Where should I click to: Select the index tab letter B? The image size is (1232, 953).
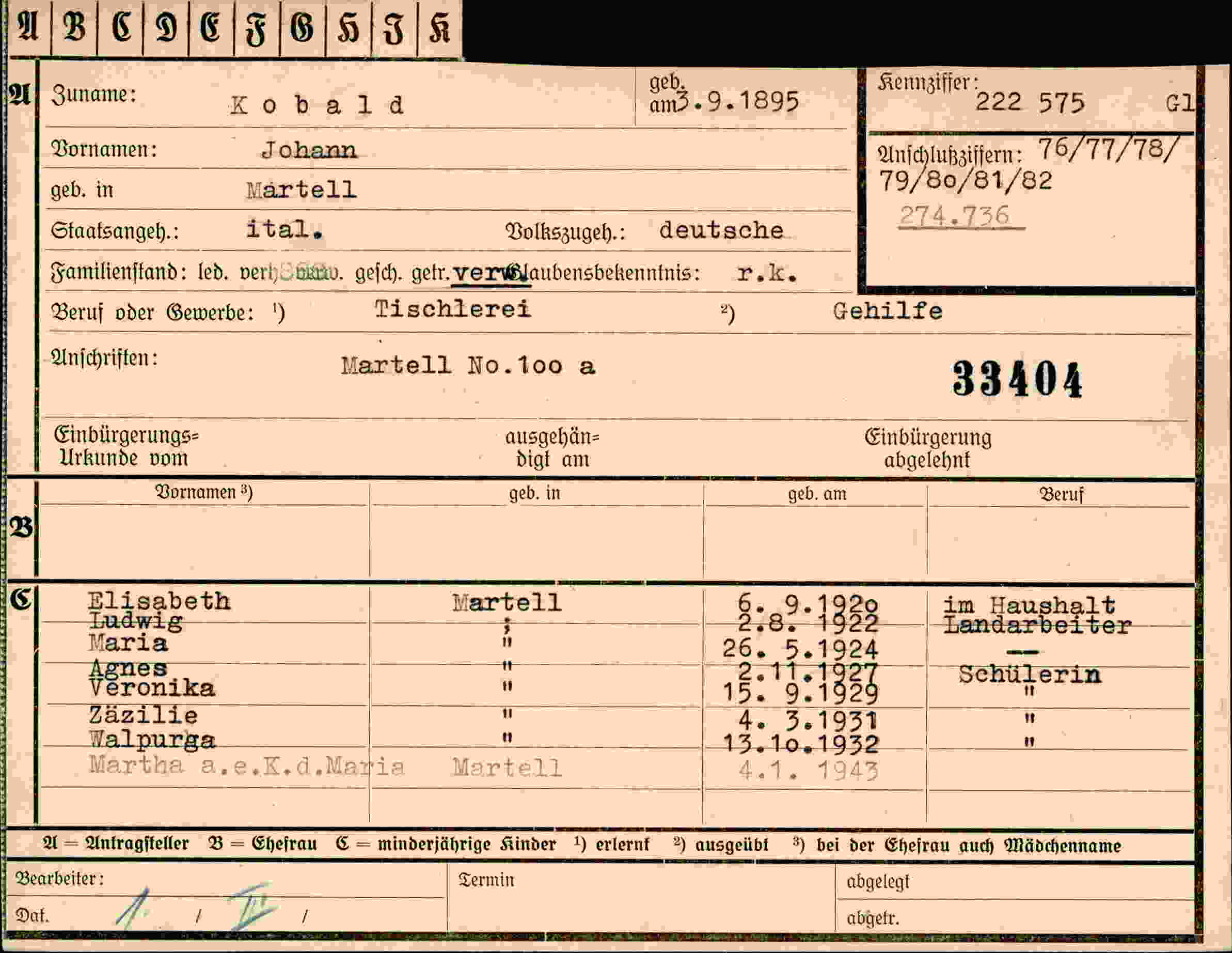[x=74, y=27]
